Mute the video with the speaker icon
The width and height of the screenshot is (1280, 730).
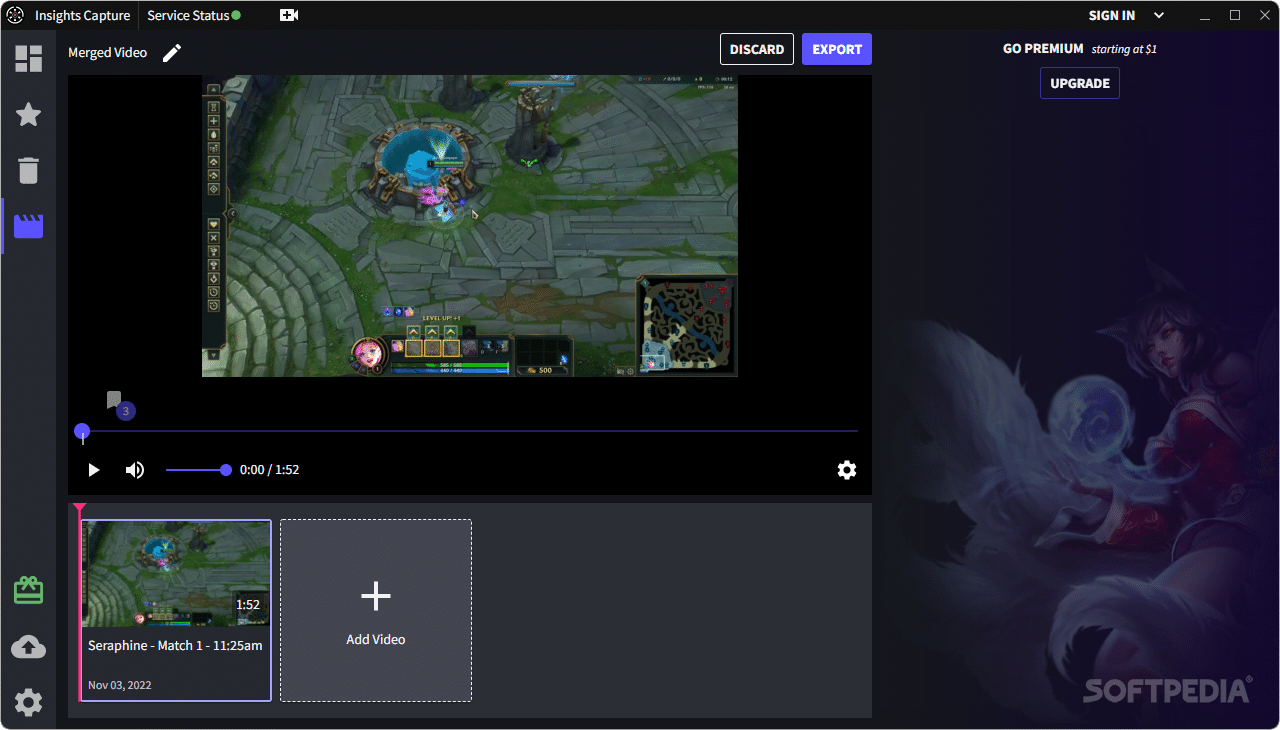[x=134, y=470]
